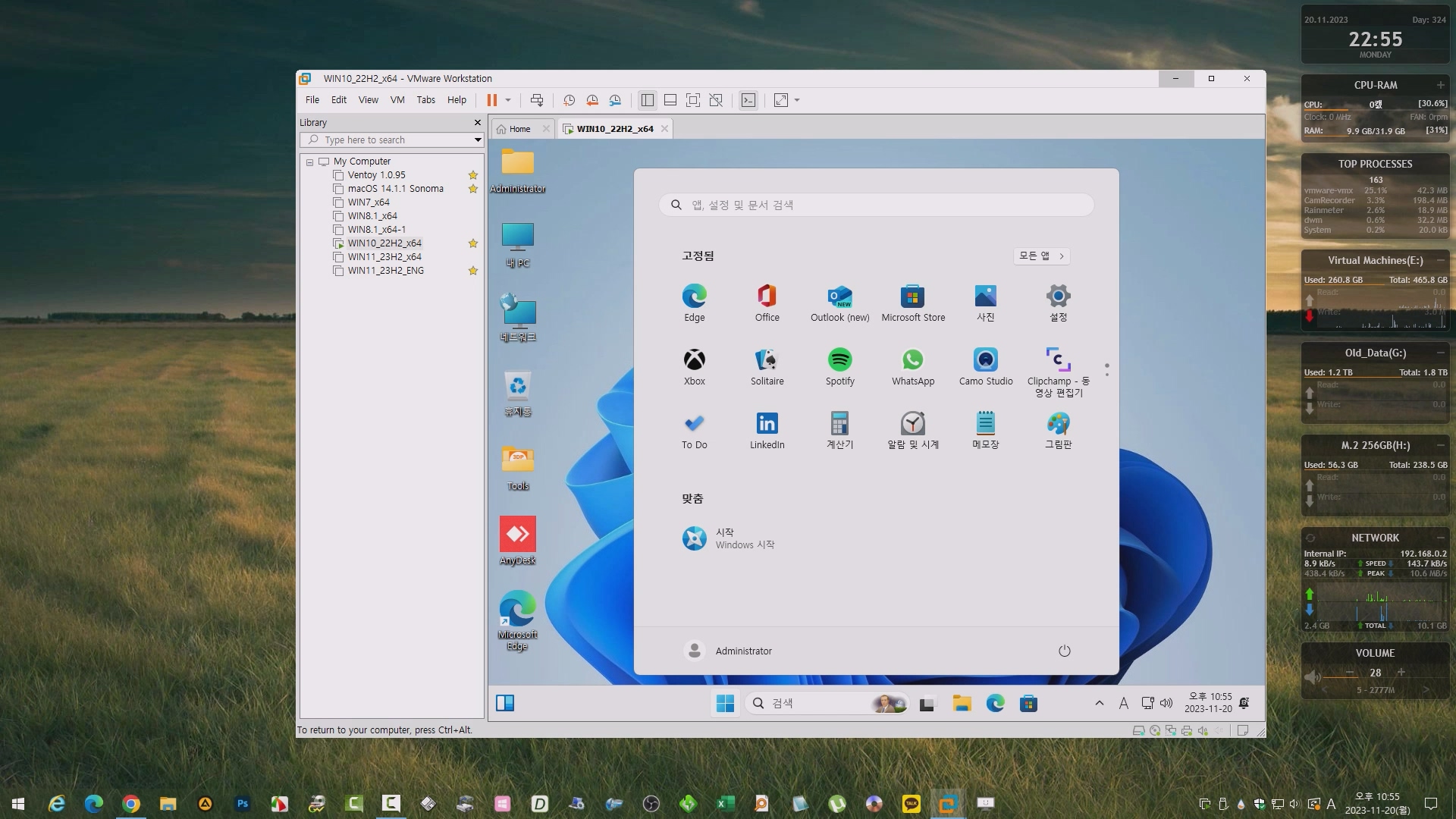The width and height of the screenshot is (1456, 819).
Task: Open the To Do pinned app
Action: pos(694,430)
